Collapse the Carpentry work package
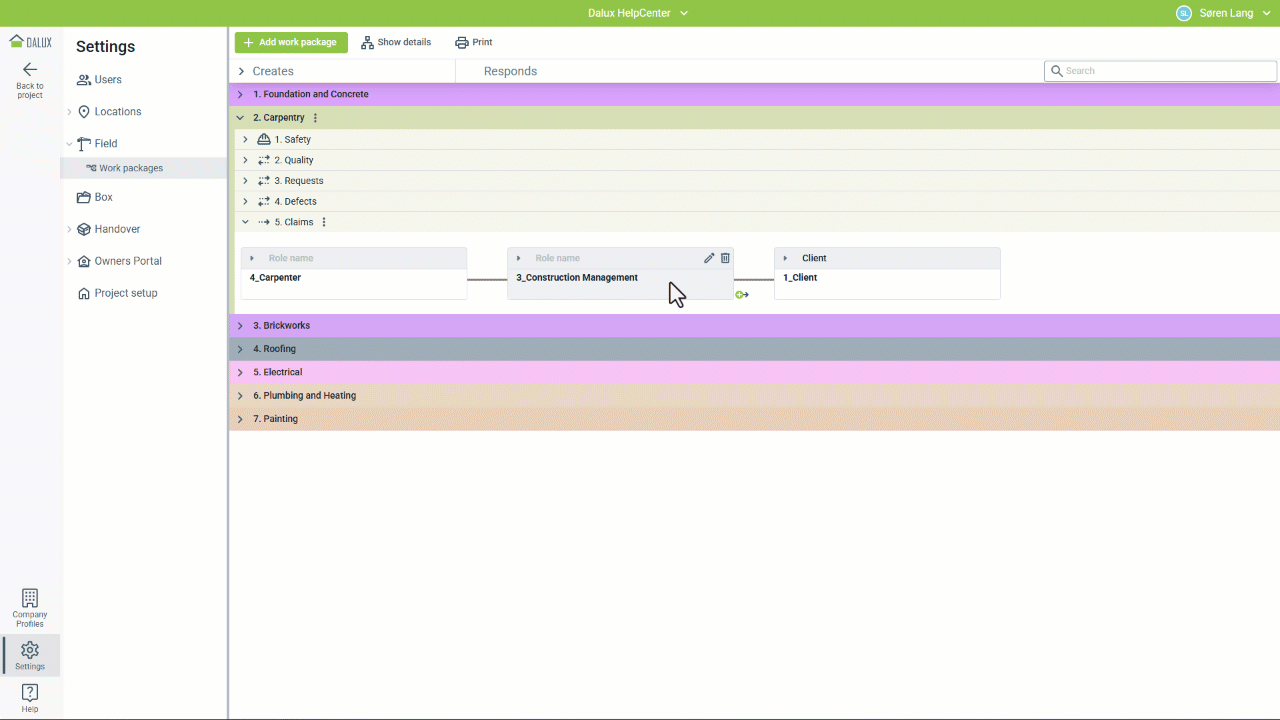 240,118
